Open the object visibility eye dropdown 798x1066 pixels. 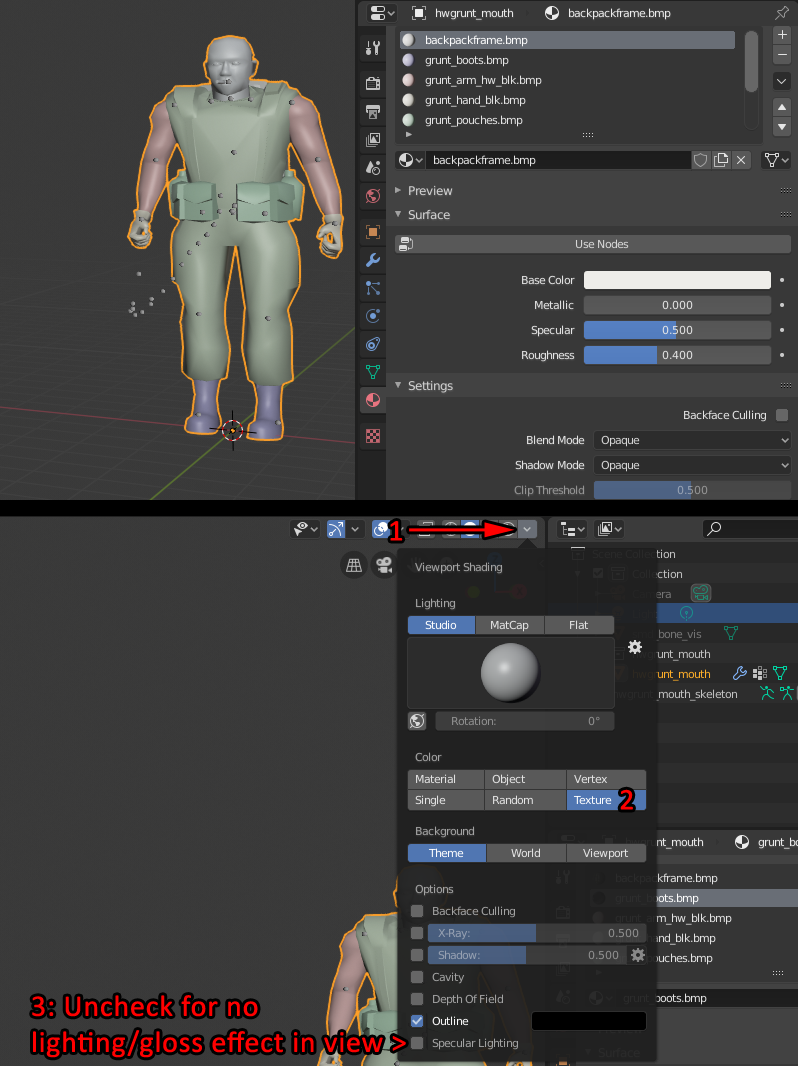click(305, 529)
